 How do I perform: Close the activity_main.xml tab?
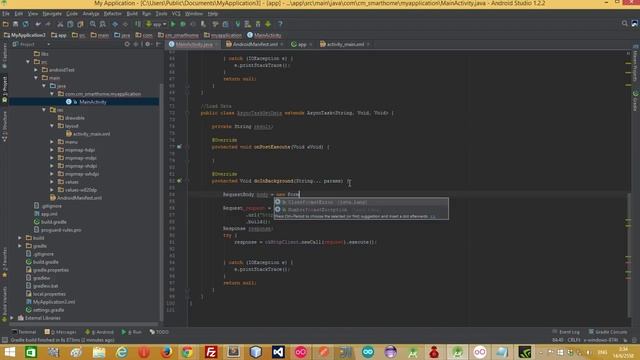(368, 44)
